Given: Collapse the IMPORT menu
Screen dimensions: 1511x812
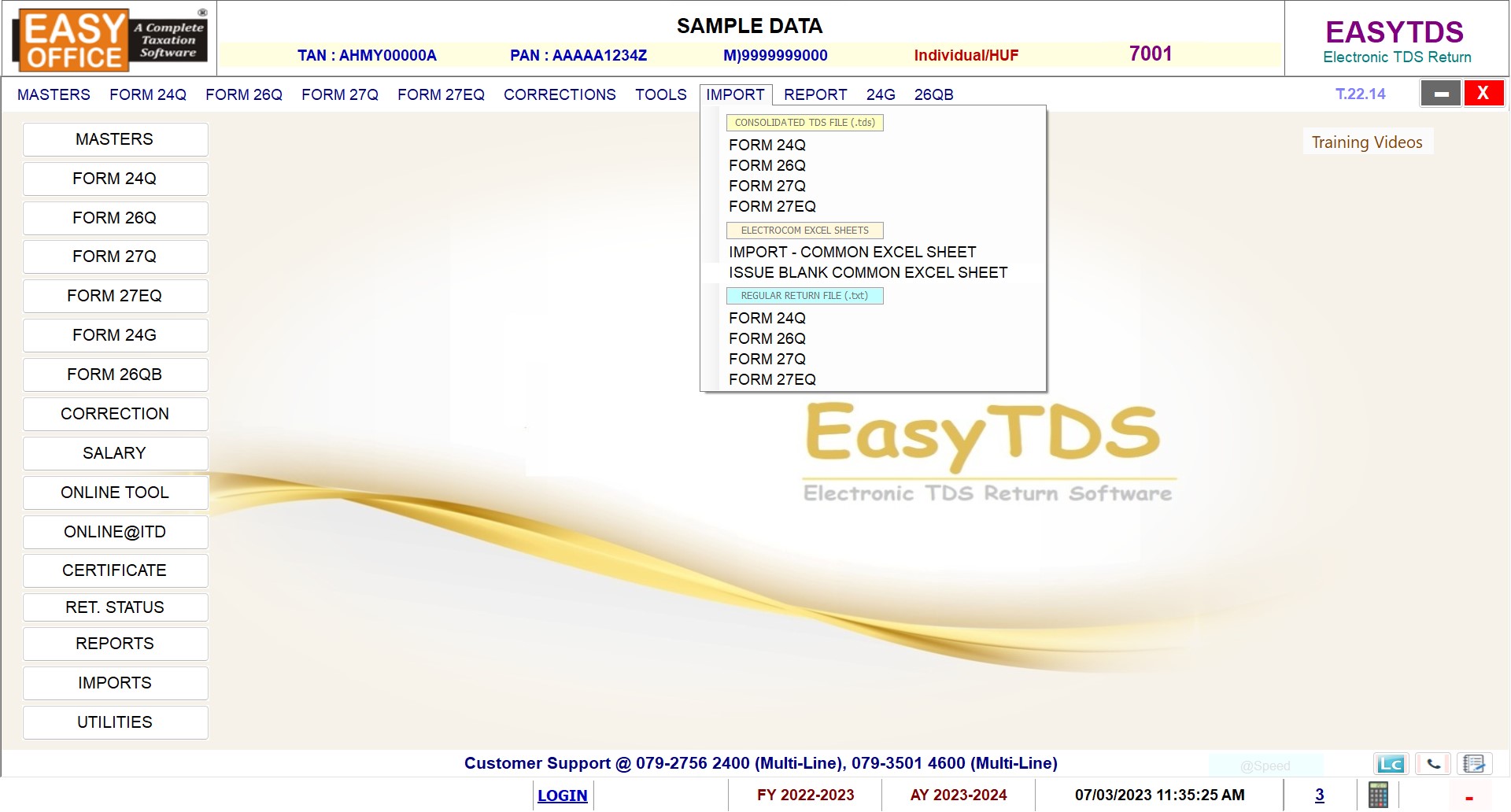Looking at the screenshot, I should coord(736,94).
